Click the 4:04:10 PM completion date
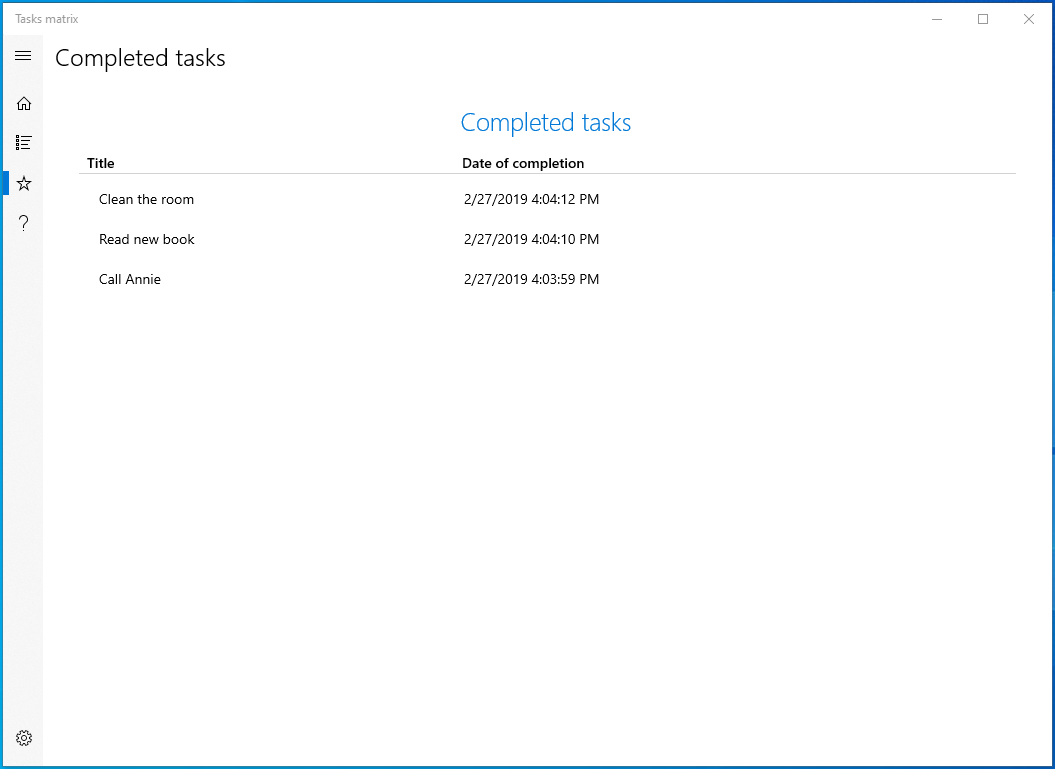 531,239
